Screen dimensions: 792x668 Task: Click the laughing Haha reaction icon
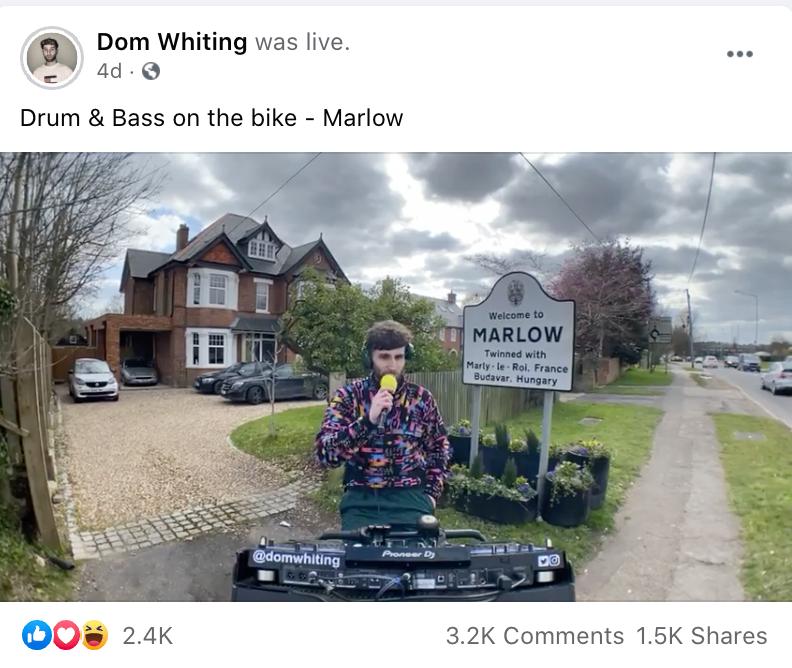(x=95, y=635)
